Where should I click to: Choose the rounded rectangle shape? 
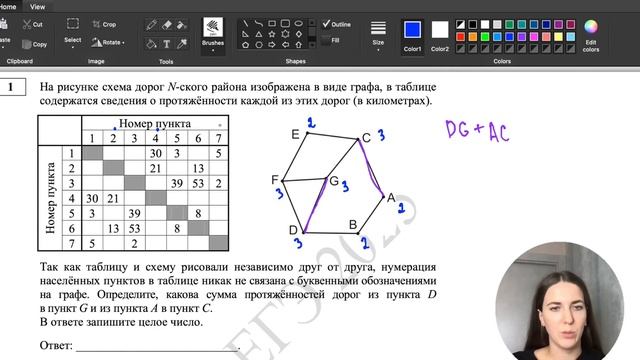[285, 24]
